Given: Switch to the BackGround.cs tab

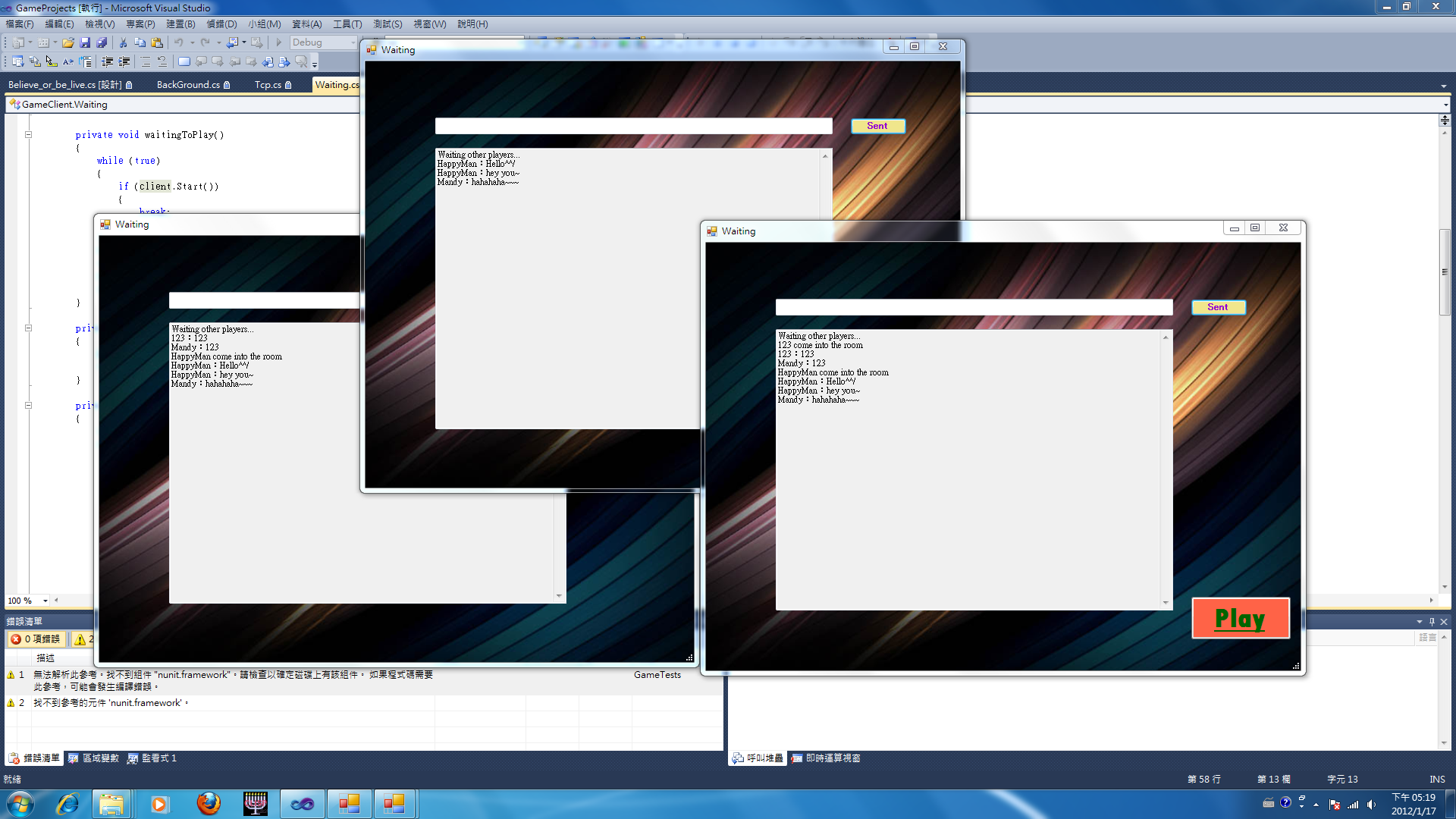Looking at the screenshot, I should click(x=188, y=85).
